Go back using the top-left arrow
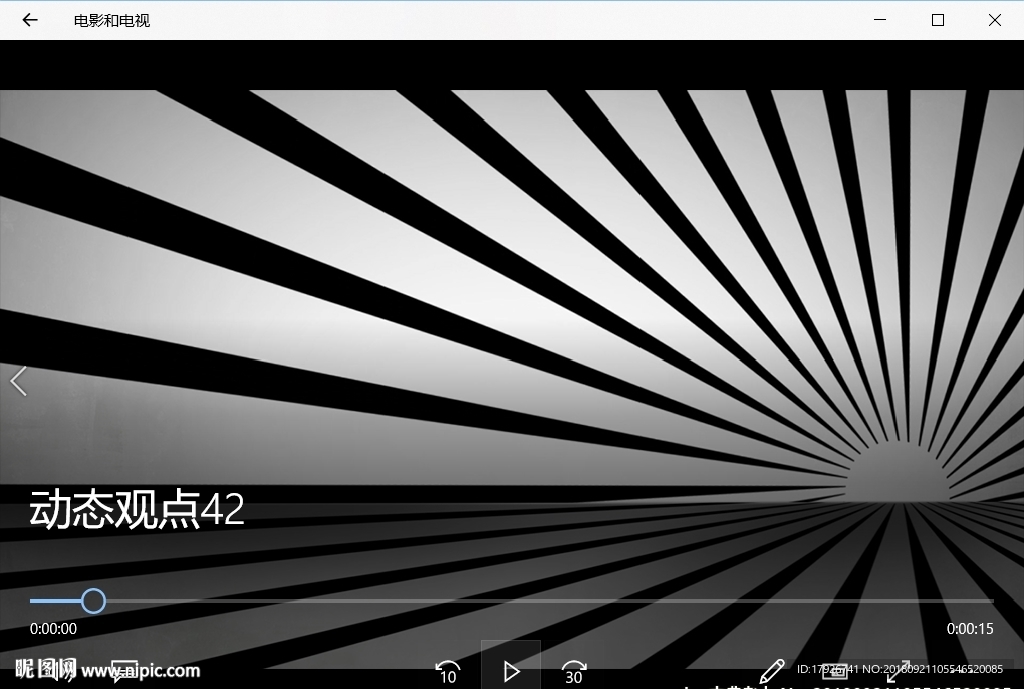1024x689 pixels. (x=30, y=20)
